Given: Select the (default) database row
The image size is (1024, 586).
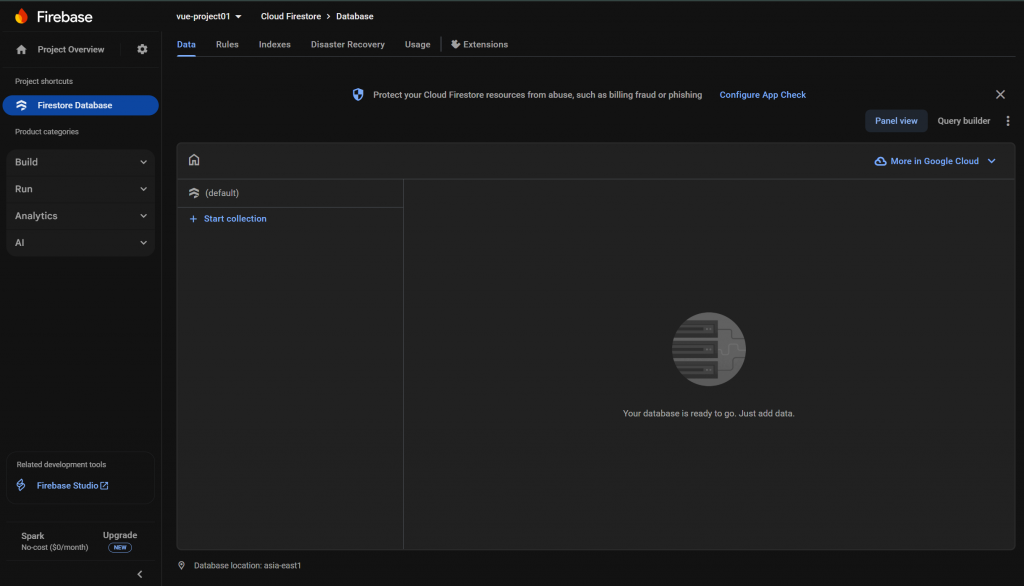Looking at the screenshot, I should (290, 193).
